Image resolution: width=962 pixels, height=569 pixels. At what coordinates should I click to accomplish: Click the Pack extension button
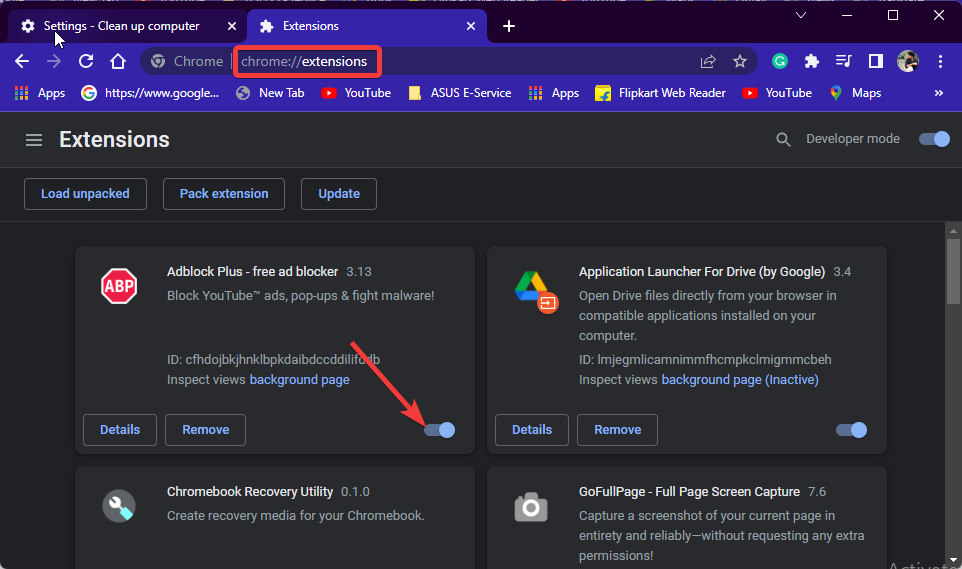pos(224,194)
